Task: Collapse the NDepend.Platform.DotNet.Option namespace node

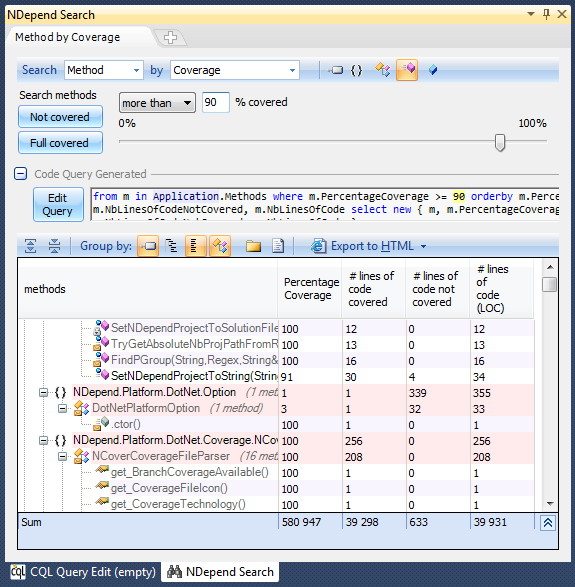Action: 43,392
